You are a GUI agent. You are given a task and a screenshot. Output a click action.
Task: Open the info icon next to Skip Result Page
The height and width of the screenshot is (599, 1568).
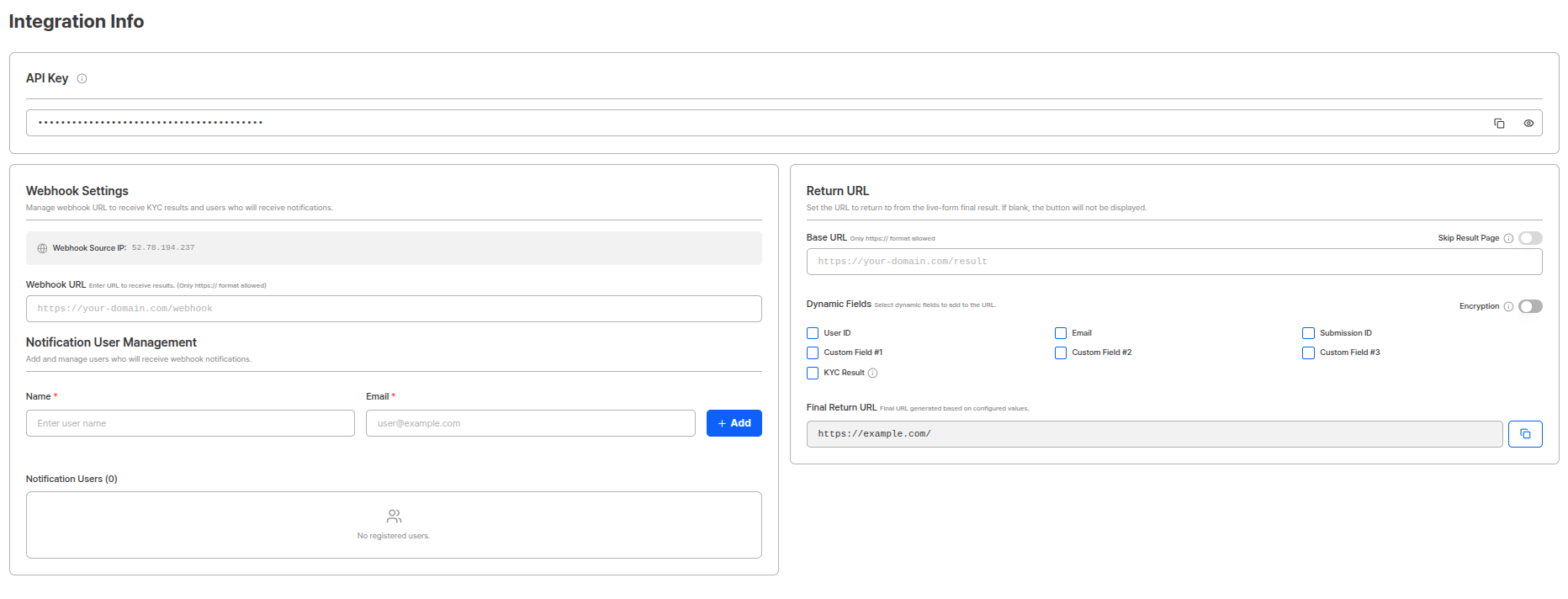coord(1508,239)
